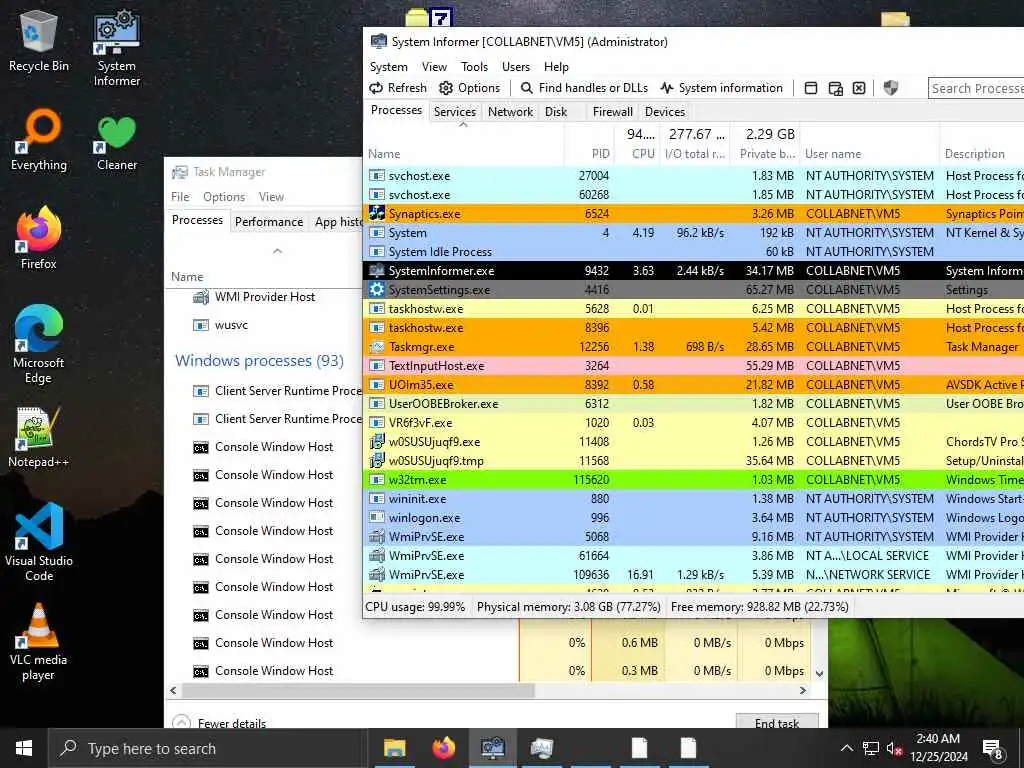Image resolution: width=1024 pixels, height=768 pixels.
Task: Select the TextInputHost.exe process row
Action: point(694,366)
